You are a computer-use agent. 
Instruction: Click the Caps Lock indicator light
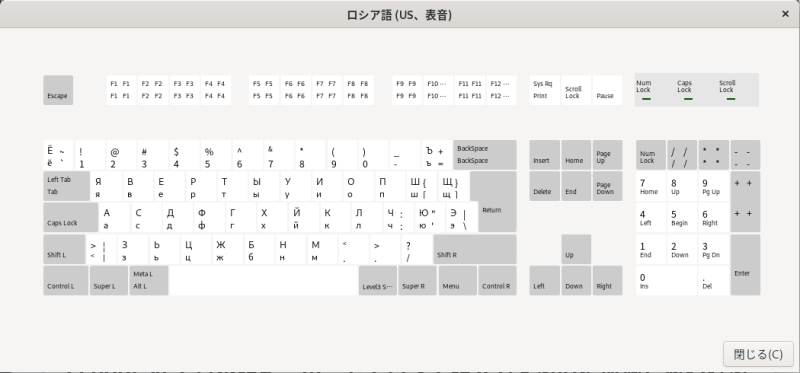coord(688,98)
